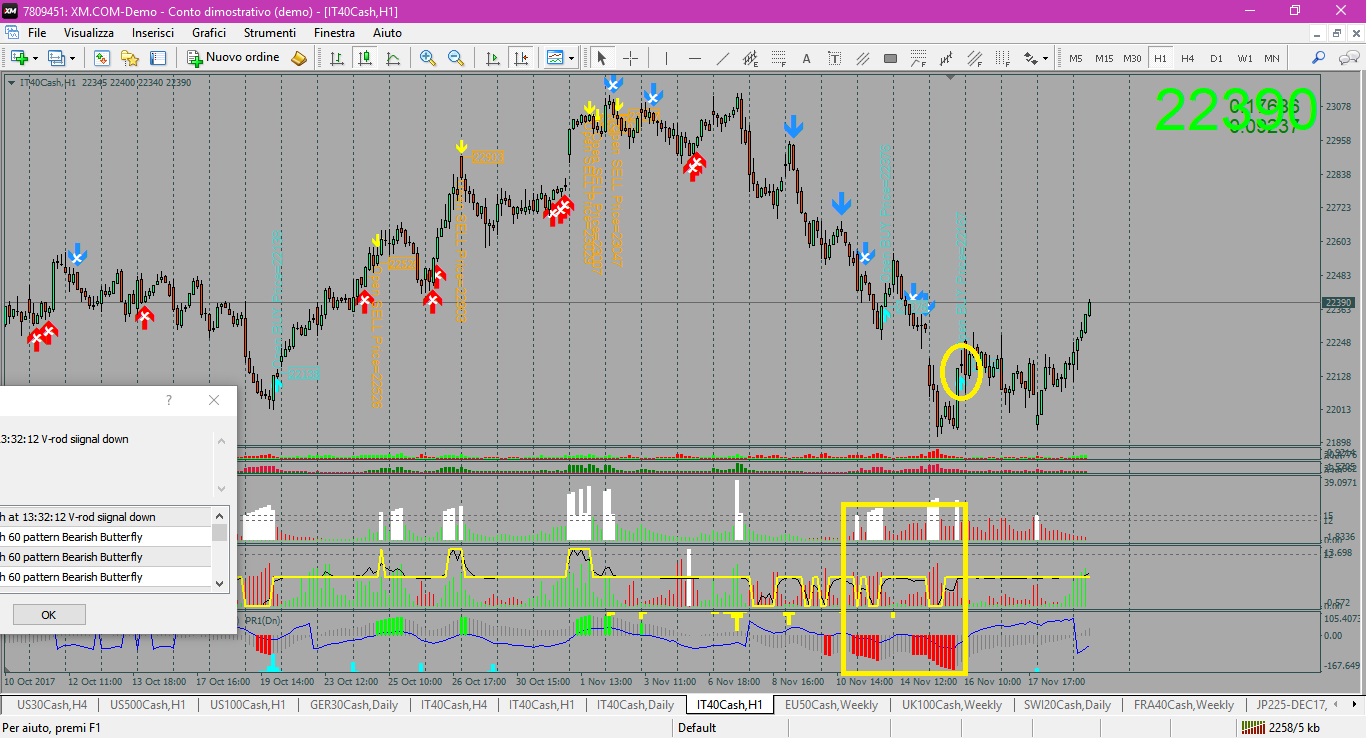Expand the New Chart dropdown arrow
Image resolution: width=1366 pixels, height=738 pixels.
click(x=34, y=58)
